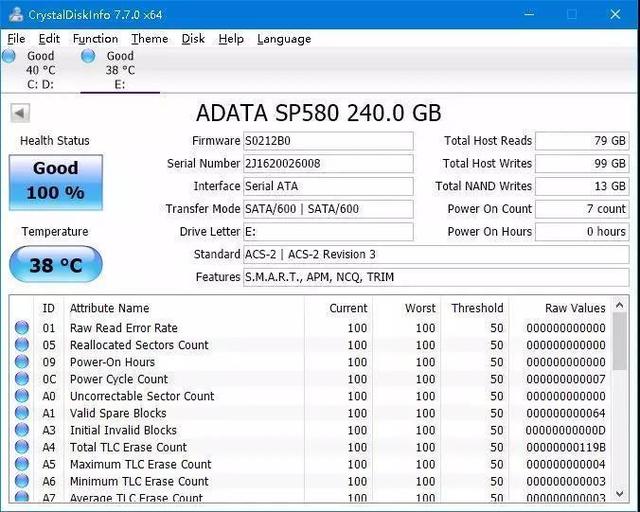
Task: Click the Interface field Serial ATA
Action: coord(328,186)
